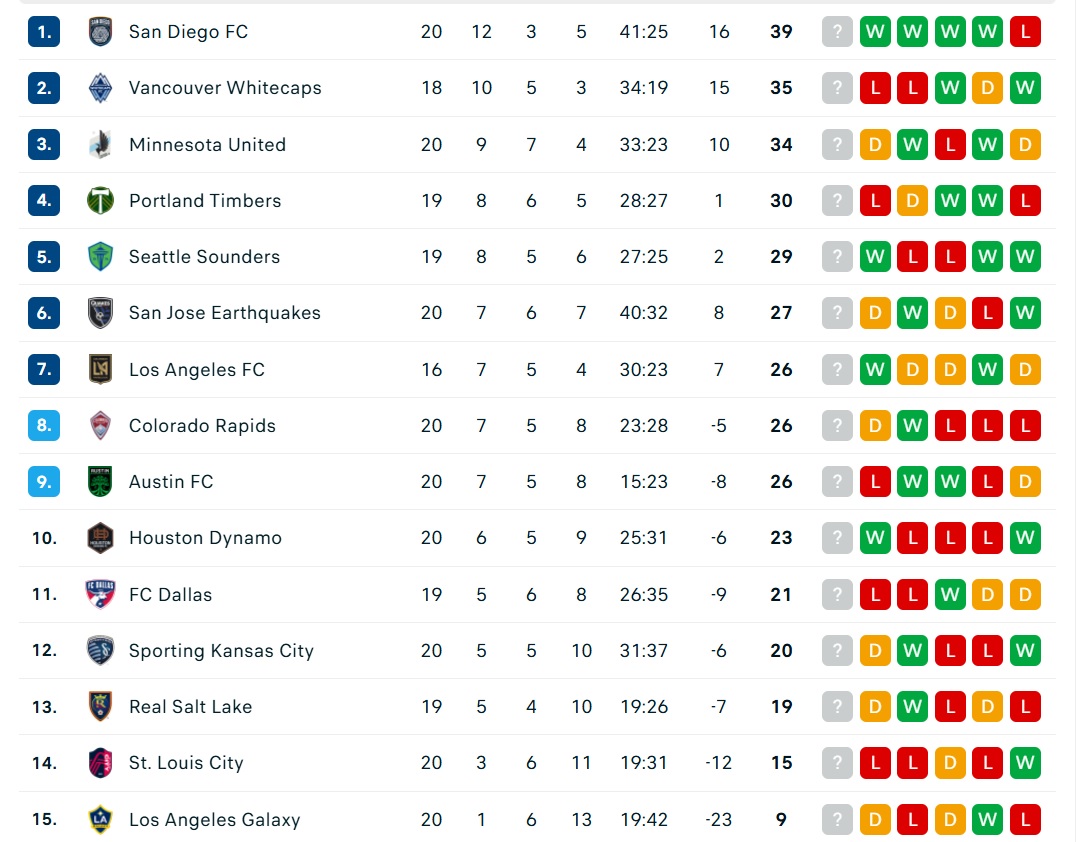Click the San Diego FC team crest

tap(100, 32)
